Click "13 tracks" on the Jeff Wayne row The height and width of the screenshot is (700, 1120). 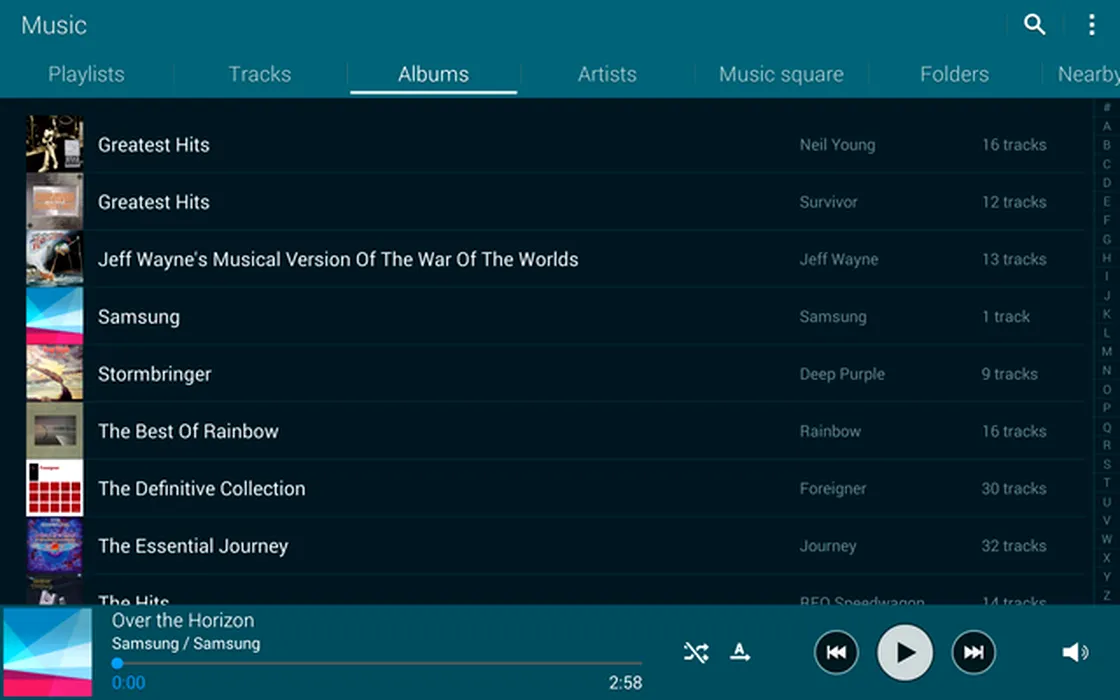pyautogui.click(x=1014, y=259)
